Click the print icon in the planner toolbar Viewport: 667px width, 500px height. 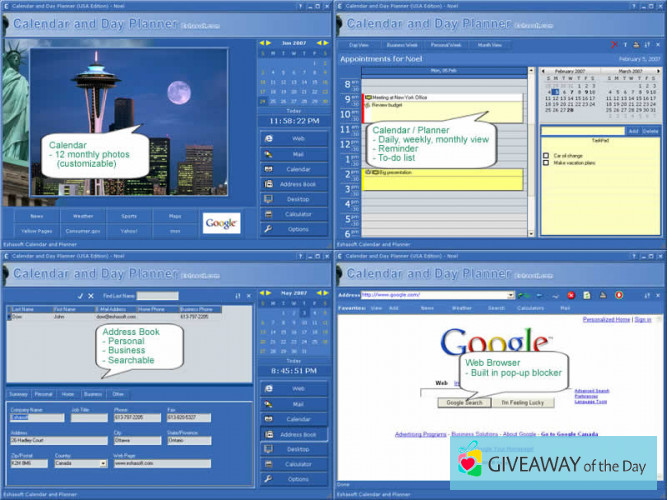click(636, 45)
